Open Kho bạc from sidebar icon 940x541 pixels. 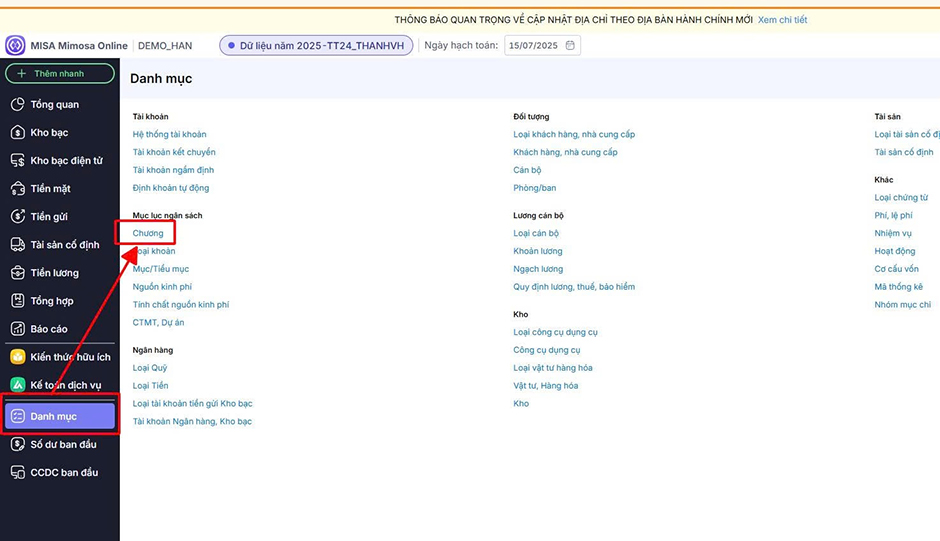tap(17, 132)
